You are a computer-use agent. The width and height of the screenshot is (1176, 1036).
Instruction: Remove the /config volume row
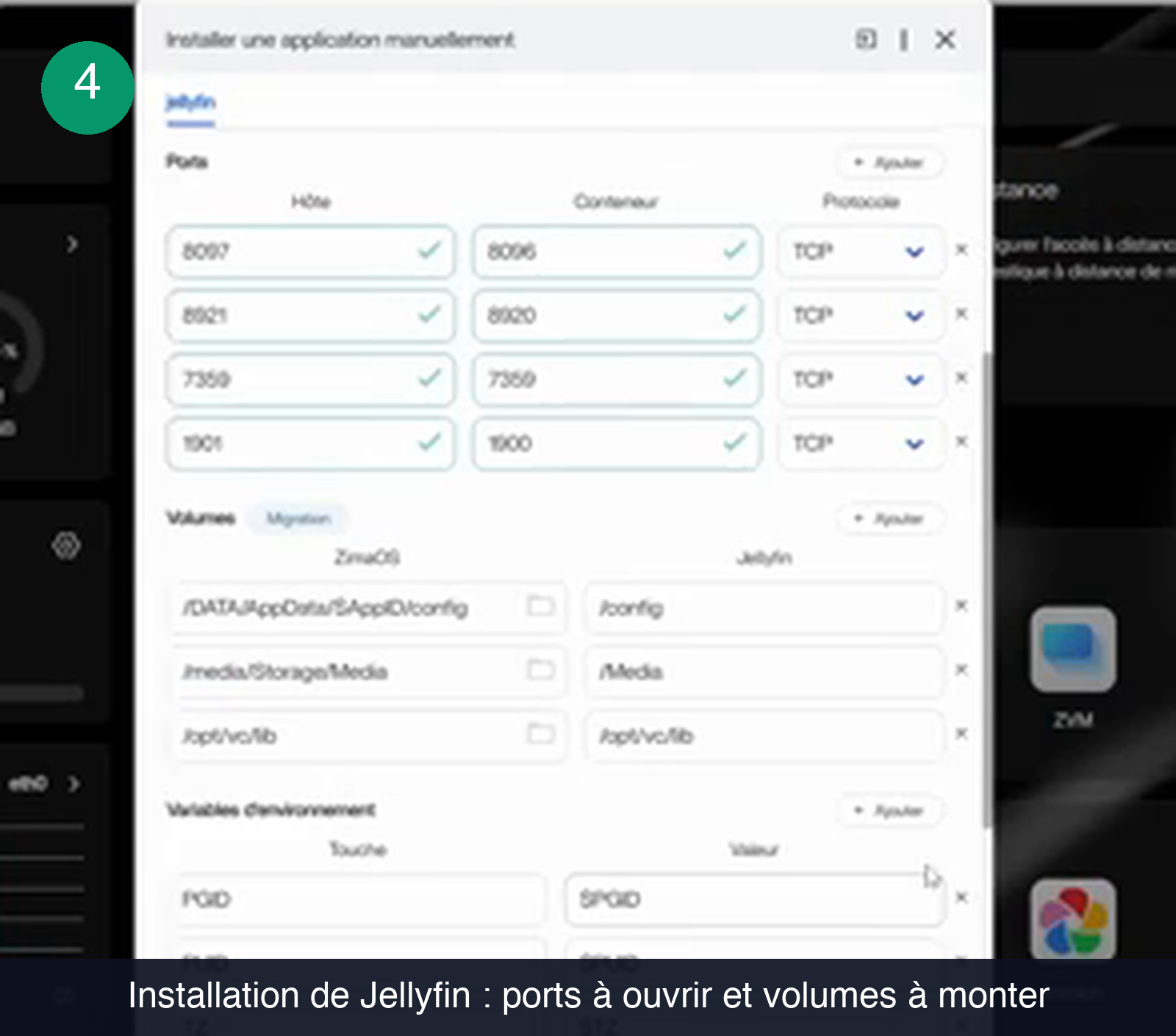(961, 606)
